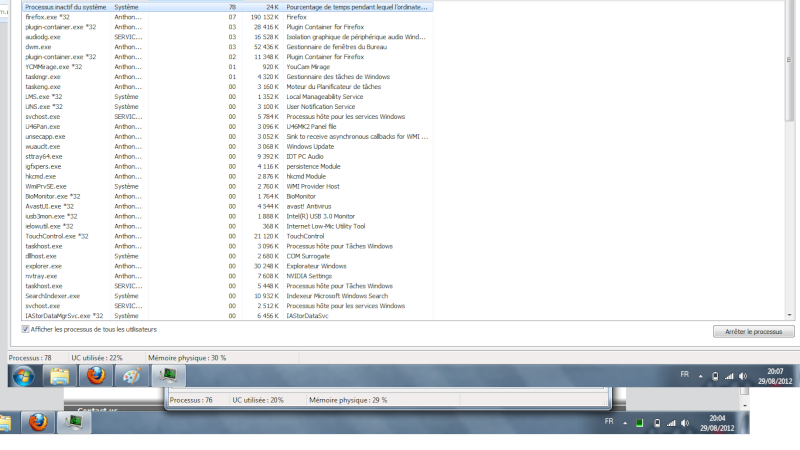Viewport: 800px width, 450px height.
Task: Open the volume icon beside the 20:04 clock
Action: (685, 423)
